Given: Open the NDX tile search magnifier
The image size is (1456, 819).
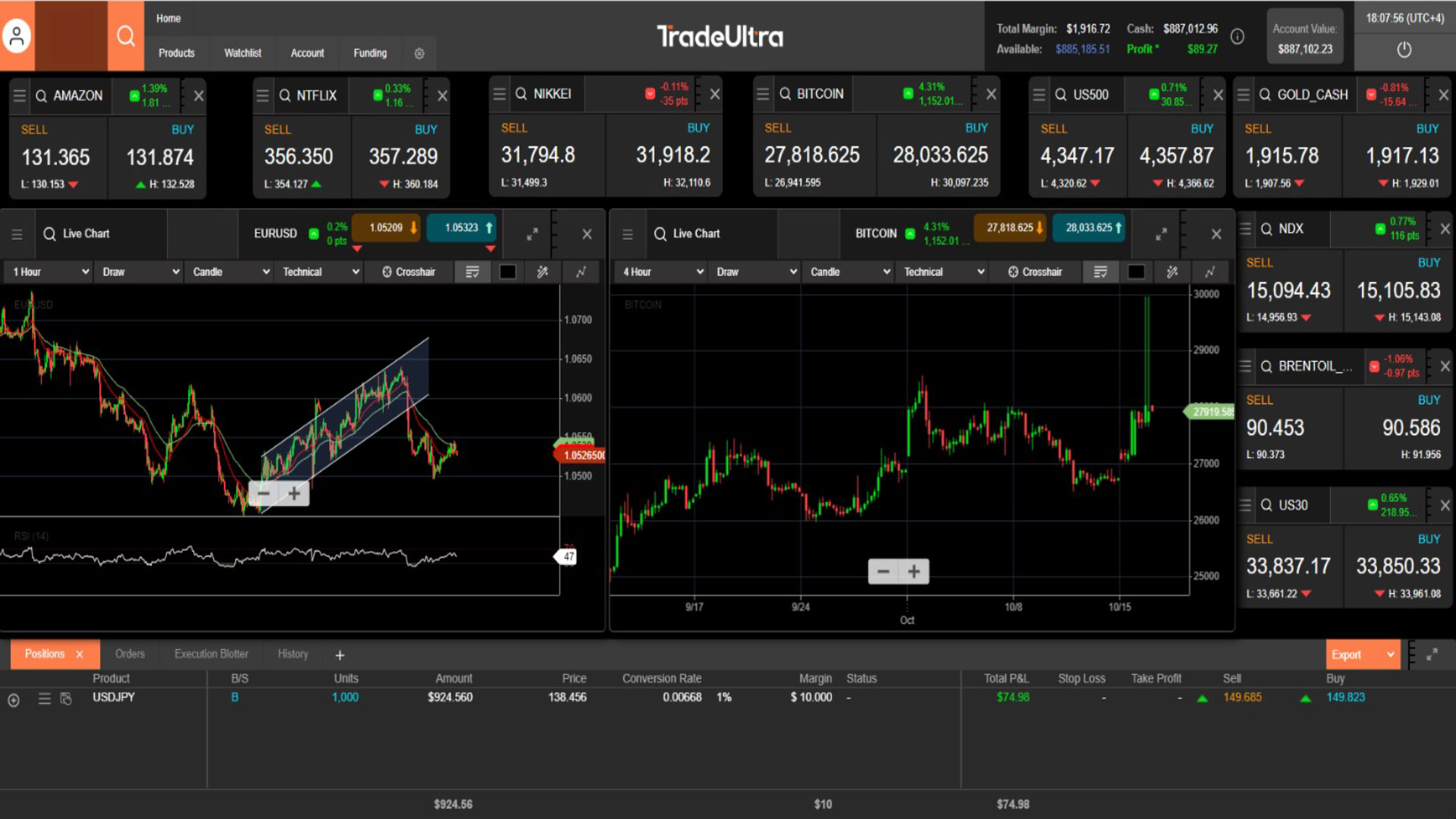Looking at the screenshot, I should pyautogui.click(x=1266, y=229).
